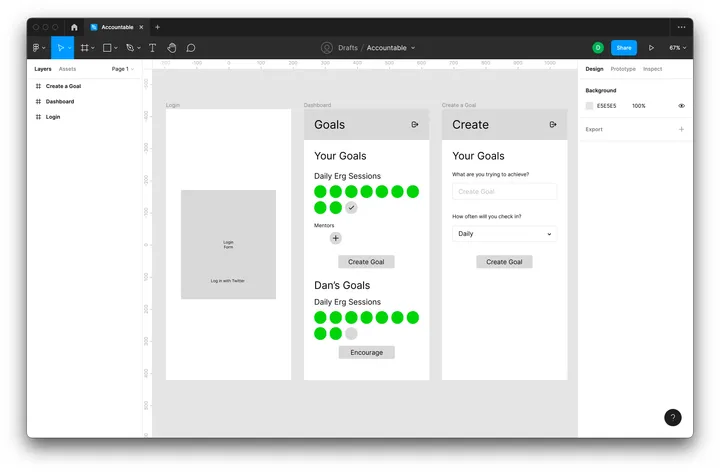Click the gray dot in Dan's Goals
Image resolution: width=720 pixels, height=473 pixels.
coord(351,333)
